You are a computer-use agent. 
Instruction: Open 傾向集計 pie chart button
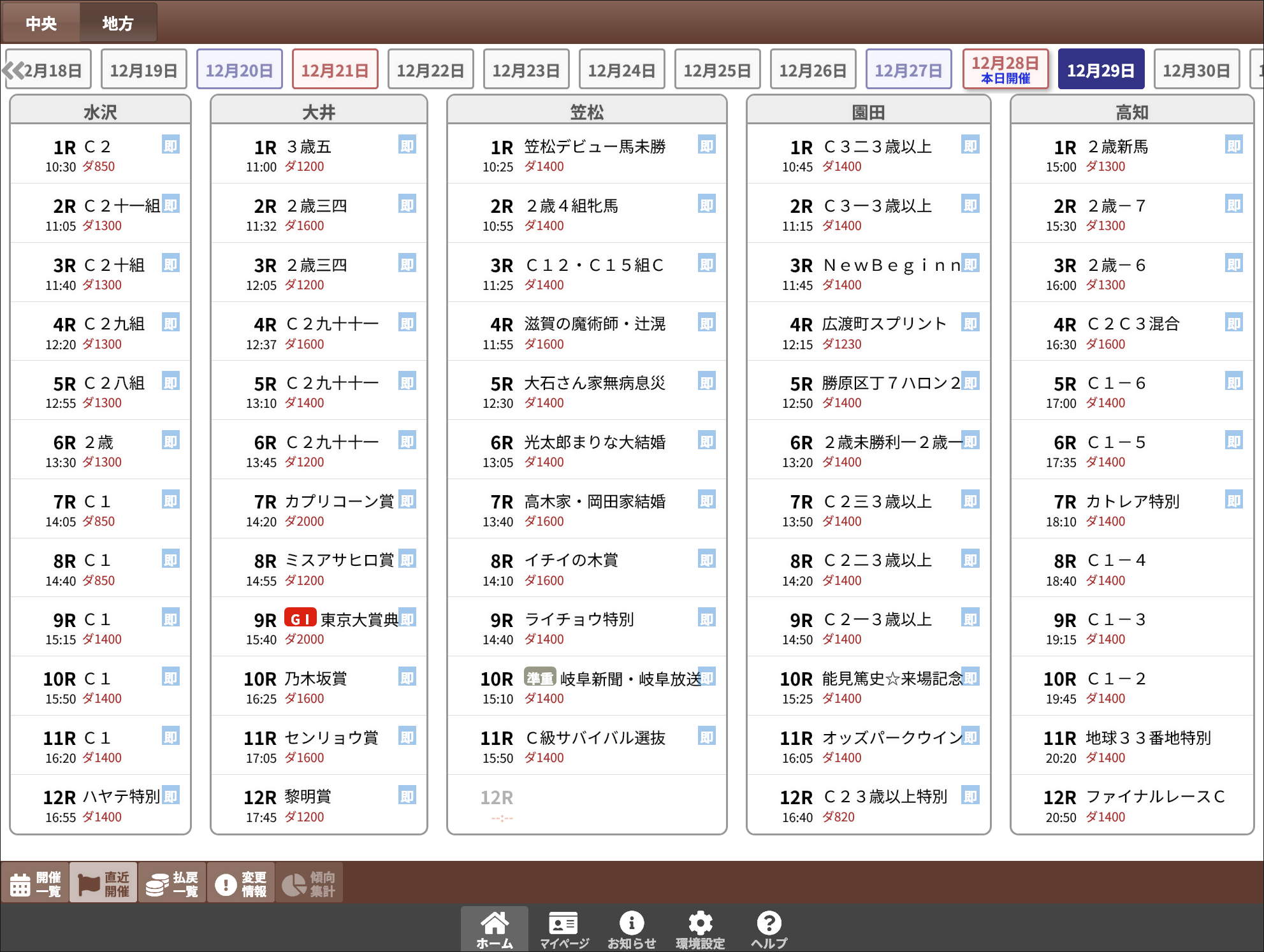309,884
